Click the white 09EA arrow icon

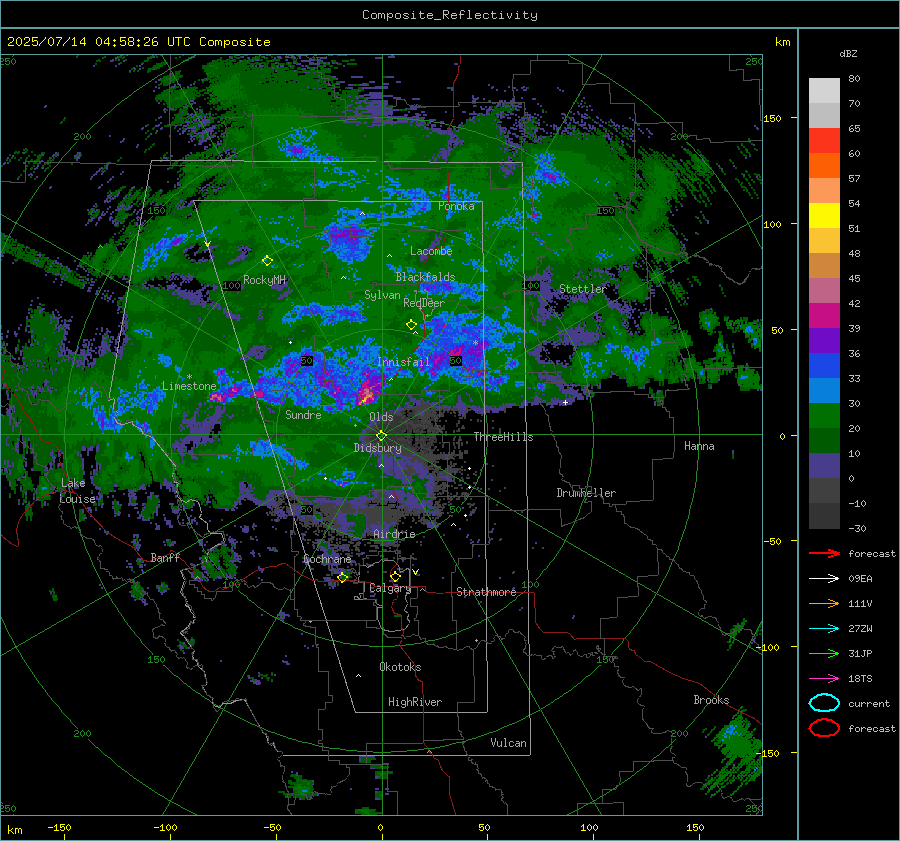[x=824, y=579]
